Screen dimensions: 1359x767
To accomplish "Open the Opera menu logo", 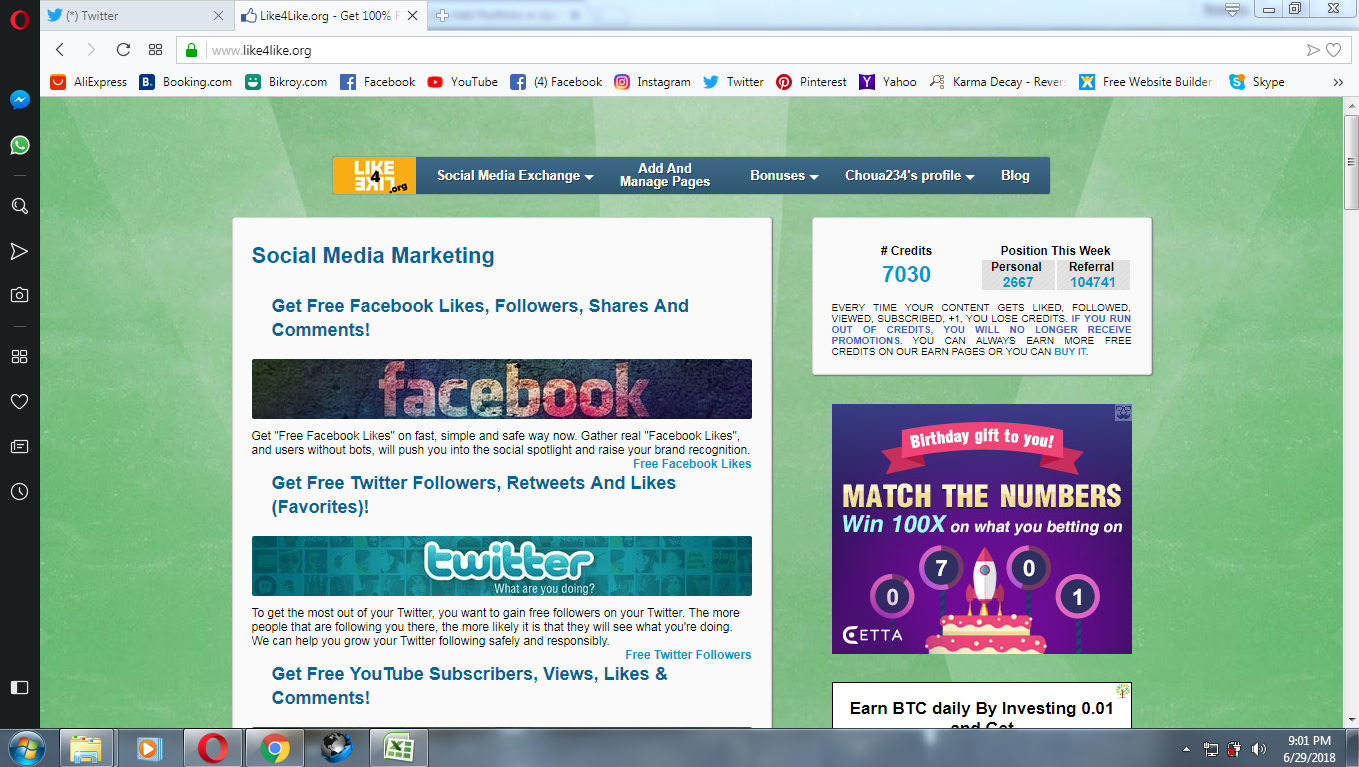I will [19, 18].
